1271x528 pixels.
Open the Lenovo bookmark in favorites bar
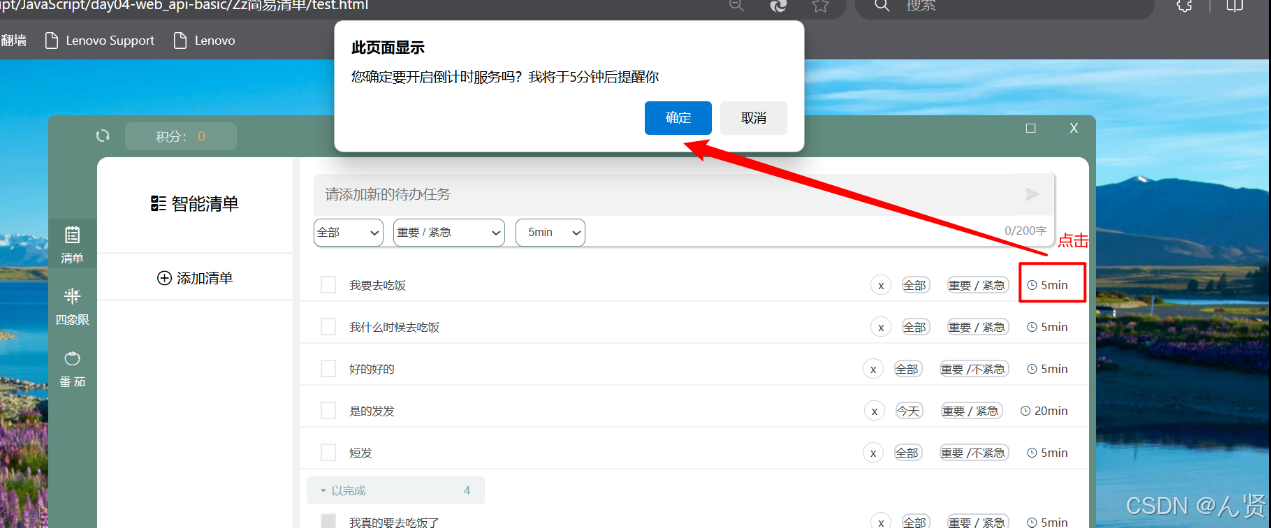pos(204,41)
